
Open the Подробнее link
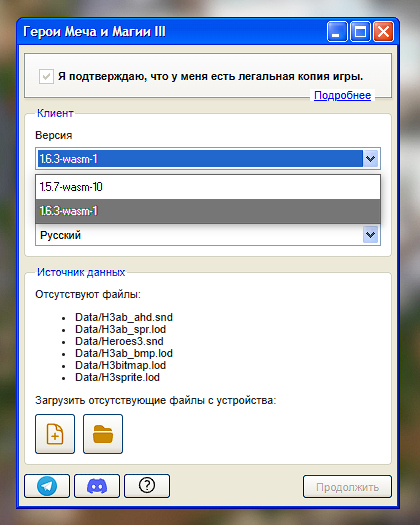(342, 95)
